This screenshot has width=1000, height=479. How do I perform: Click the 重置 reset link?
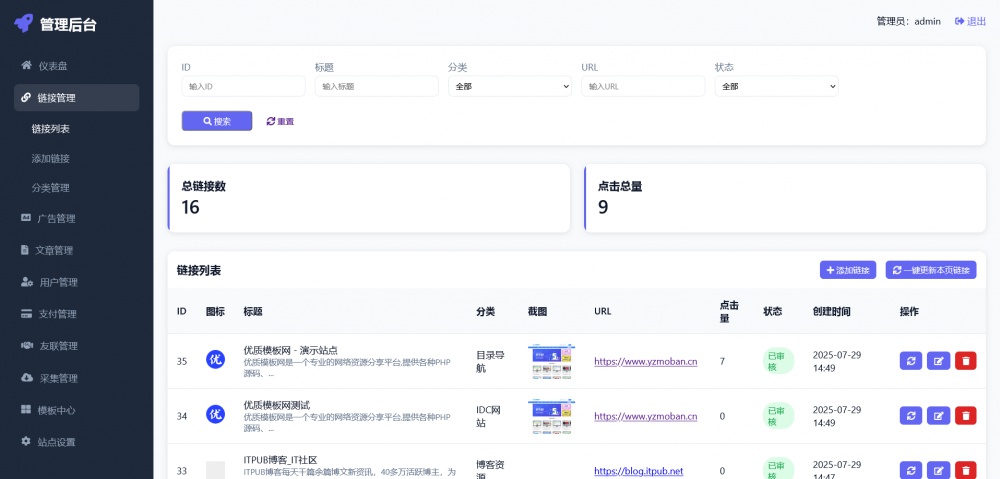tap(280, 121)
